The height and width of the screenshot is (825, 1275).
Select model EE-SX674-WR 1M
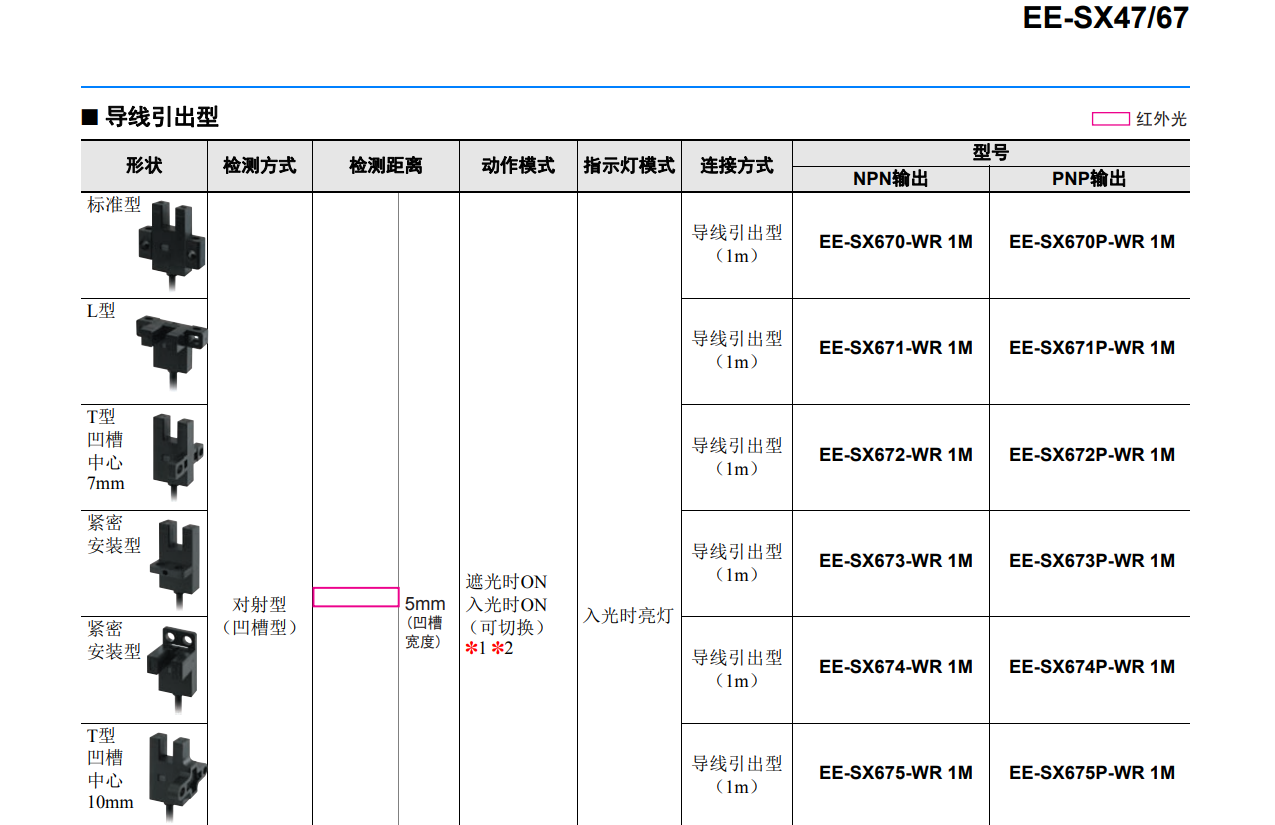895,667
